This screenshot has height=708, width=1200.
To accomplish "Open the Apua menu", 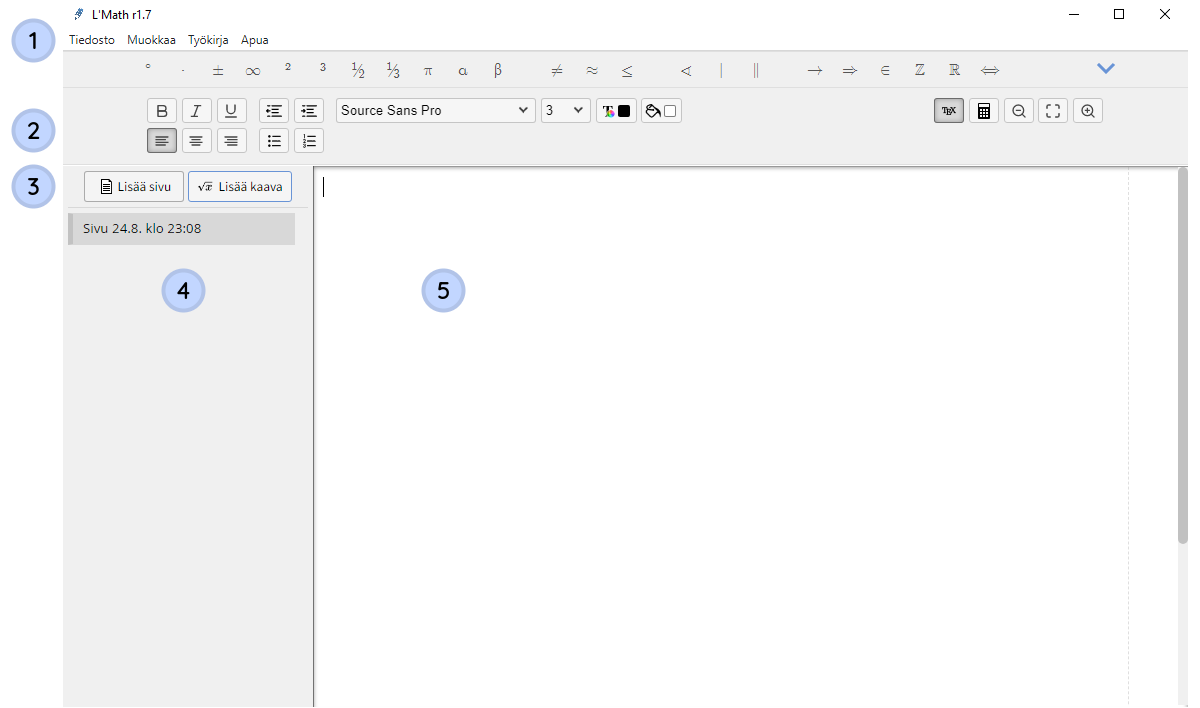I will coord(255,40).
